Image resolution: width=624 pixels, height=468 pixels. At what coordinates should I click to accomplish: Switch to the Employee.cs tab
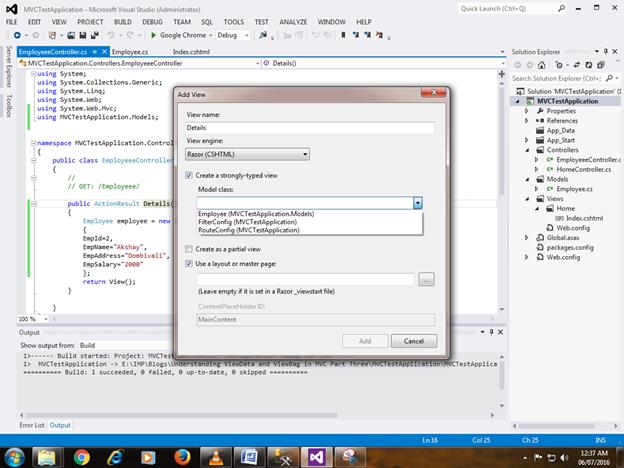coord(130,50)
